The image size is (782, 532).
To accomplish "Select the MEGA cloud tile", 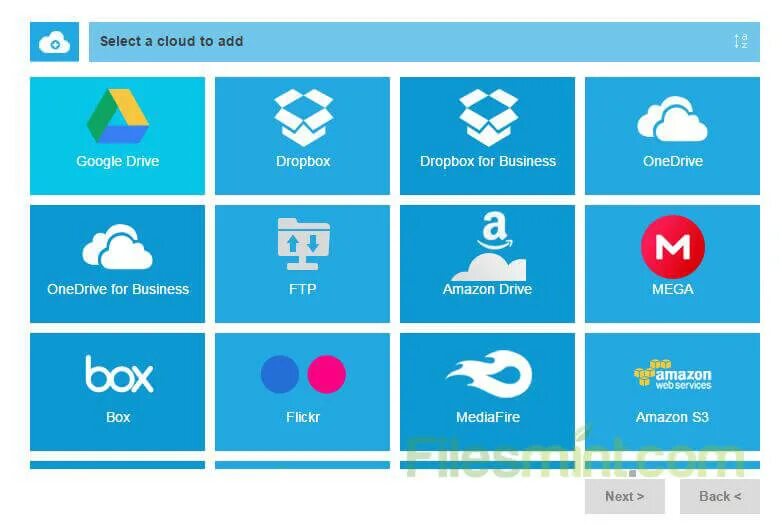I will pos(672,264).
